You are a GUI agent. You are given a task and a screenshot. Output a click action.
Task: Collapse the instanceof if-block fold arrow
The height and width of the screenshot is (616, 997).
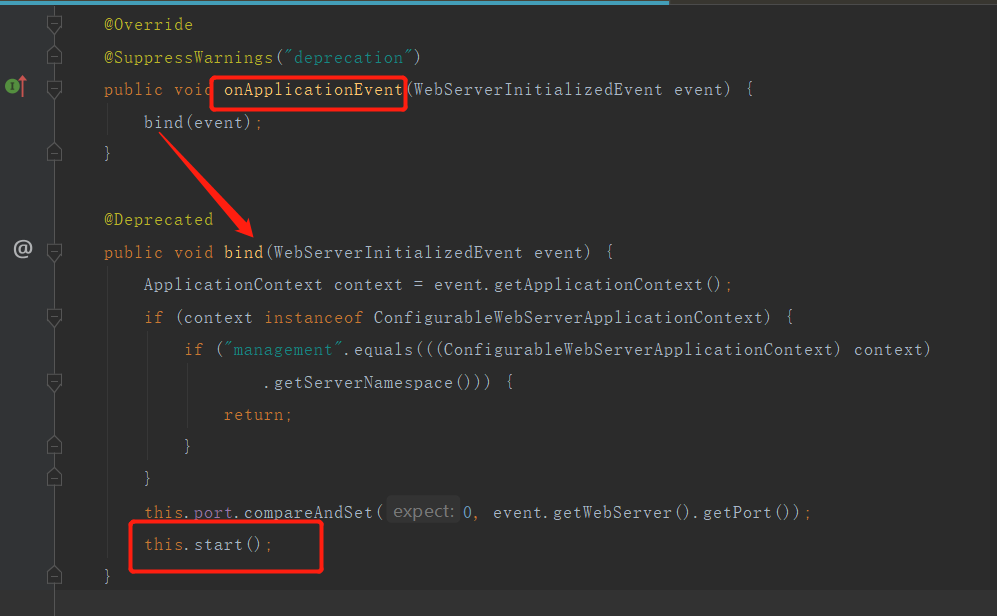pyautogui.click(x=54, y=317)
